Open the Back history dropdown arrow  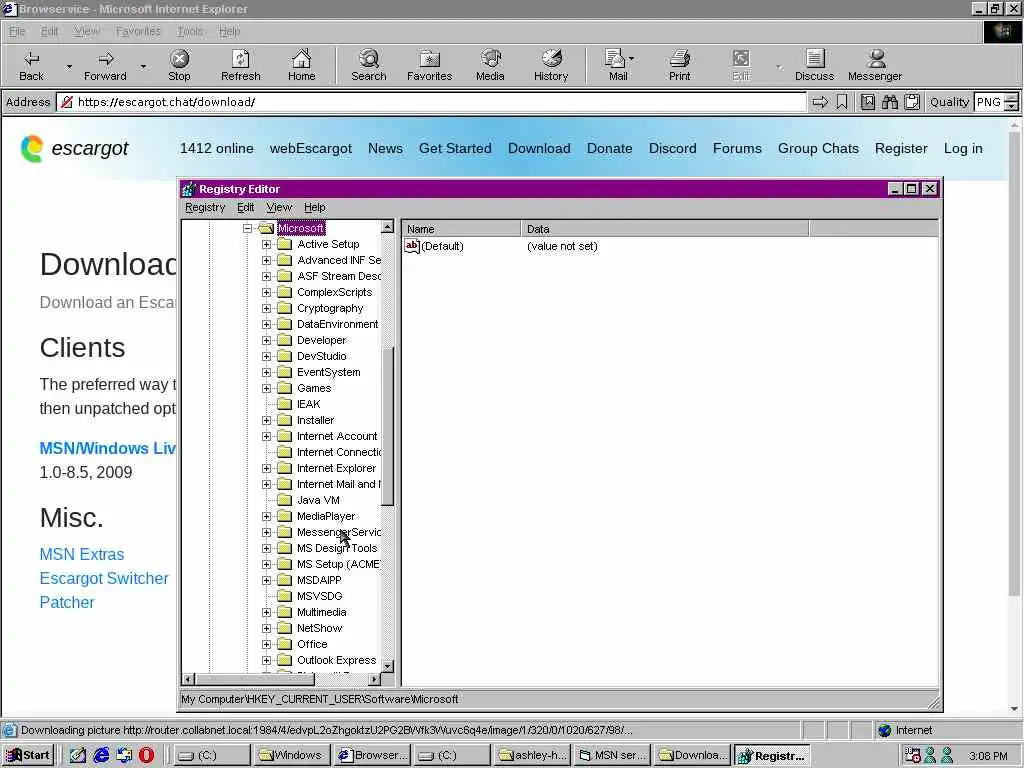pyautogui.click(x=69, y=66)
